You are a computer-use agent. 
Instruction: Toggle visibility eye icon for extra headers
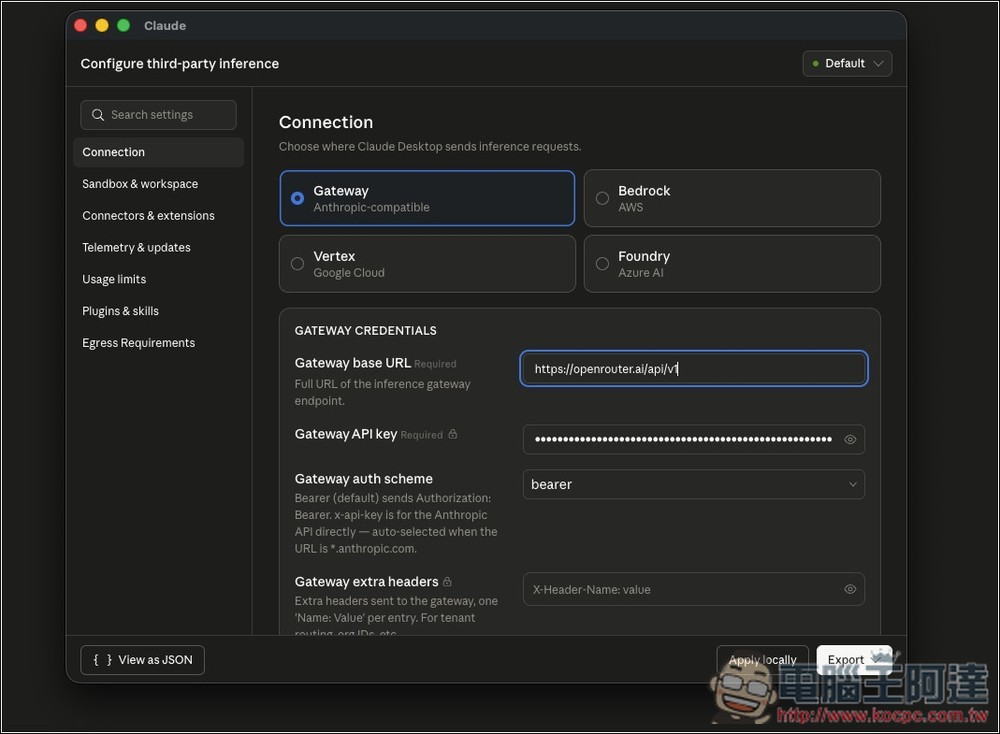point(850,589)
